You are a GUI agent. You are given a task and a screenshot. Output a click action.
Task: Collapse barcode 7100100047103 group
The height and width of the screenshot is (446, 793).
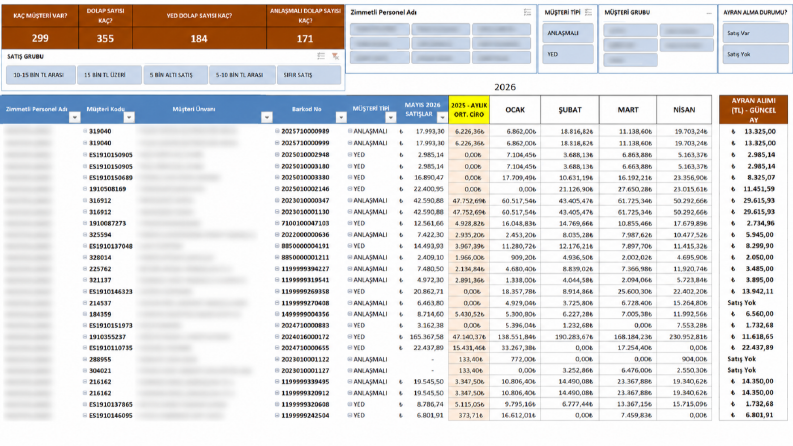[x=277, y=223]
